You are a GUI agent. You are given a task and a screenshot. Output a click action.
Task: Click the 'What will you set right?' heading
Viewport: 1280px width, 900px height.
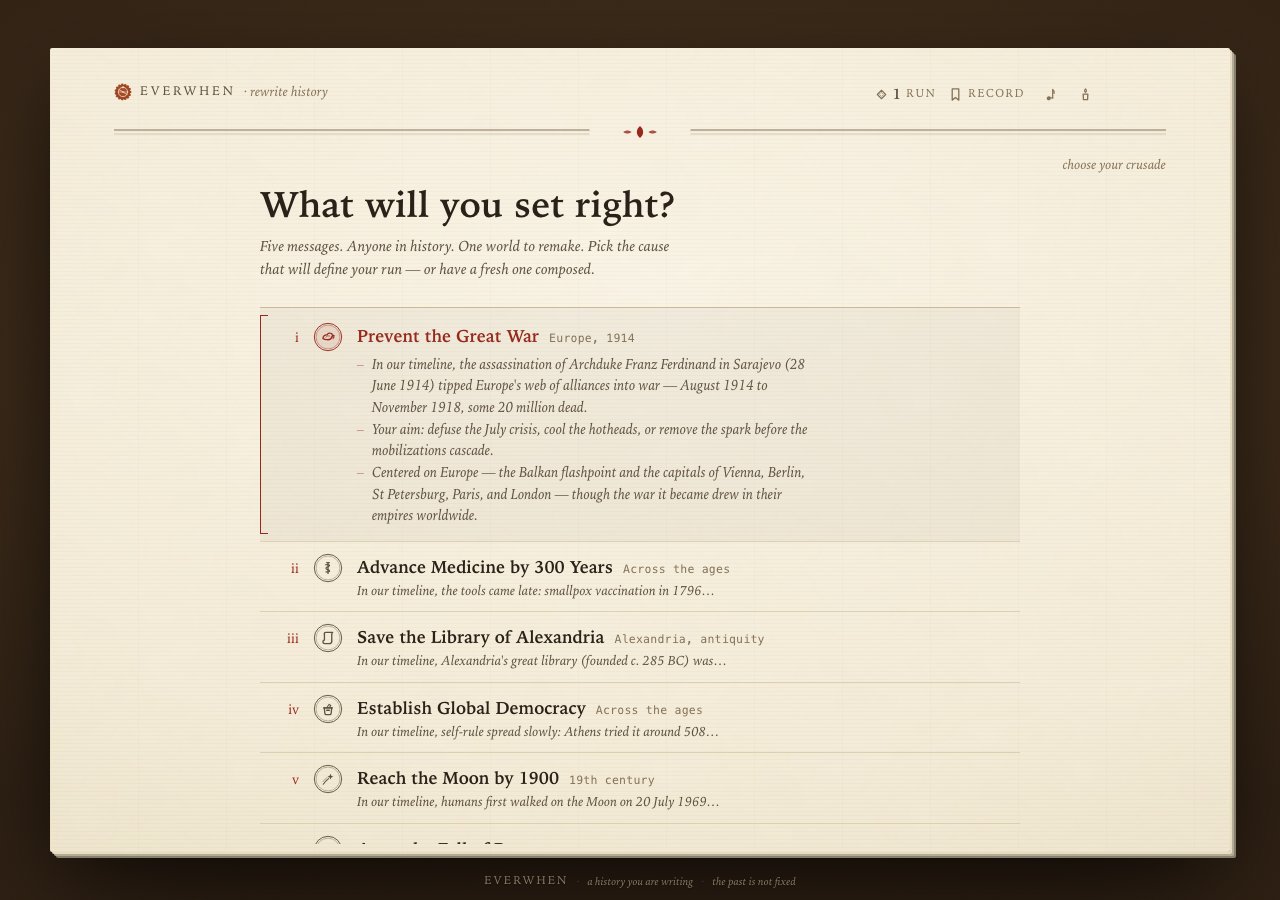pos(467,205)
